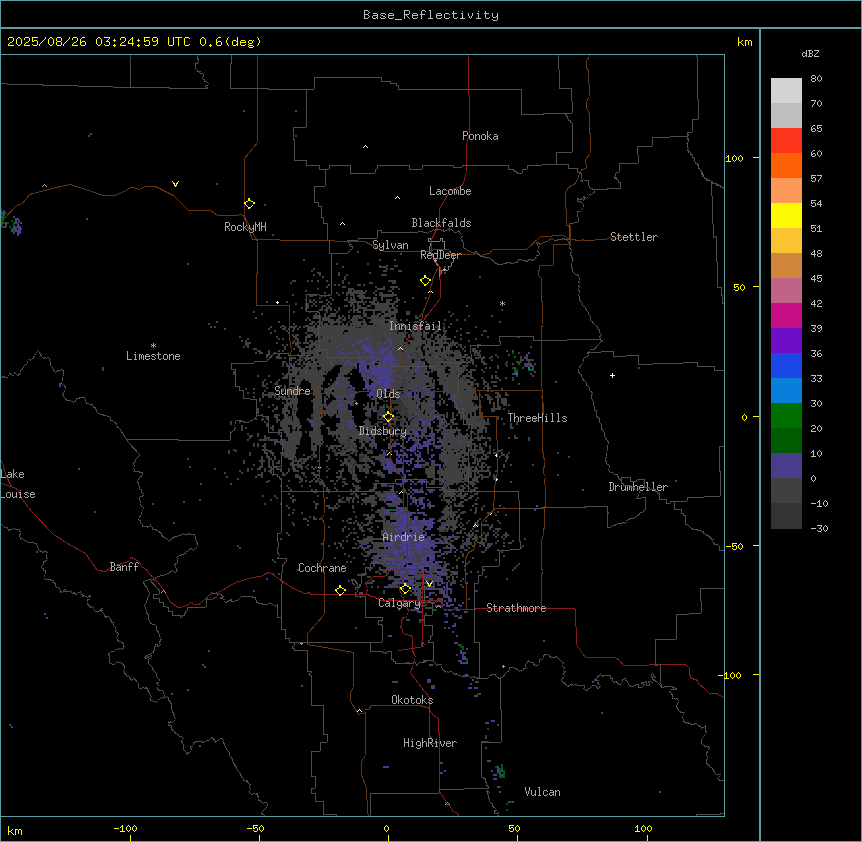This screenshot has width=862, height=842.
Task: Click the Cochrane city label
Action: 322,568
